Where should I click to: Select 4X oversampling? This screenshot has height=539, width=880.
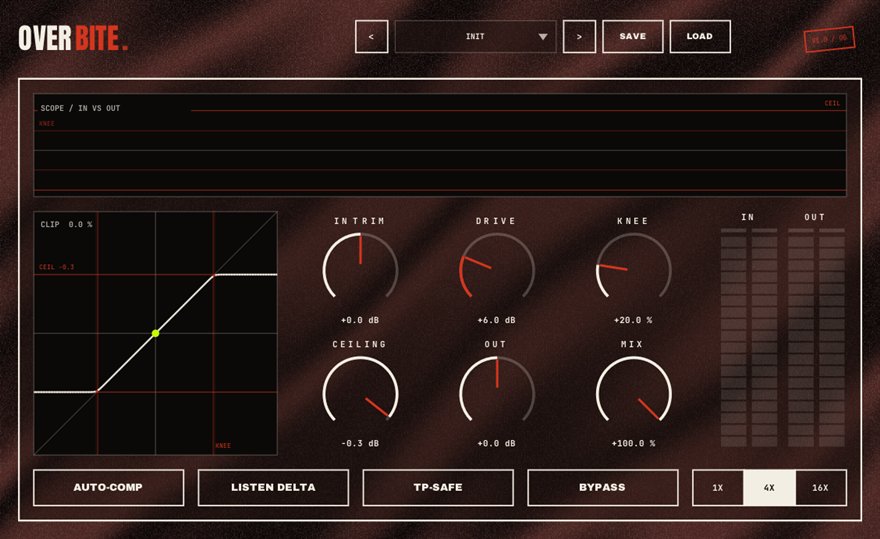(769, 487)
